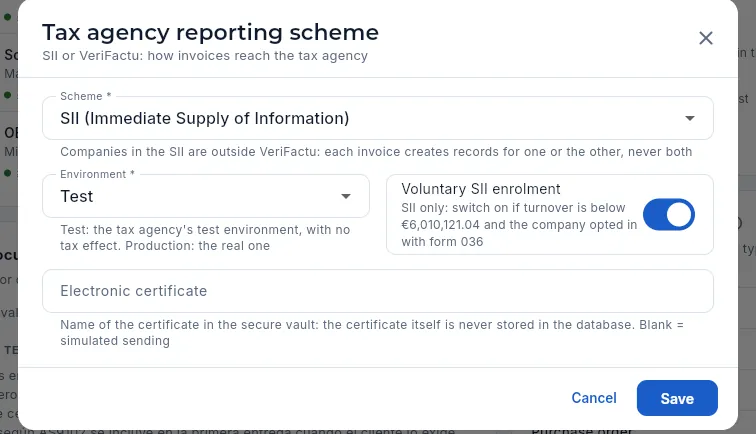This screenshot has width=756, height=434.
Task: Save the reporting scheme settings
Action: (x=677, y=398)
